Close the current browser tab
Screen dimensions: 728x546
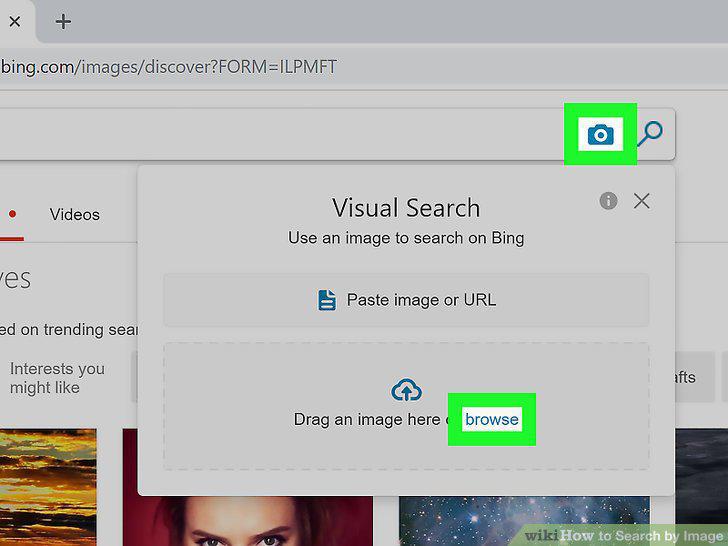tap(15, 21)
